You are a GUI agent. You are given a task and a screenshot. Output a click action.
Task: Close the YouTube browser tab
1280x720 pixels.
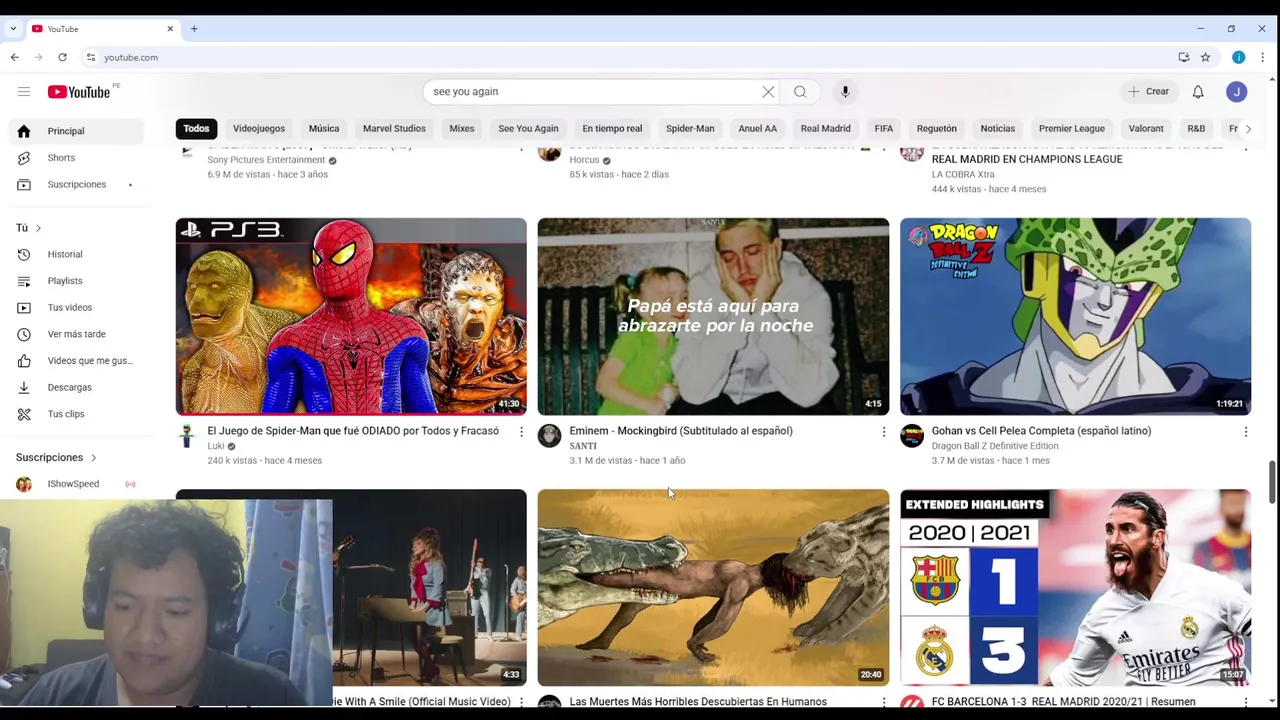[170, 29]
